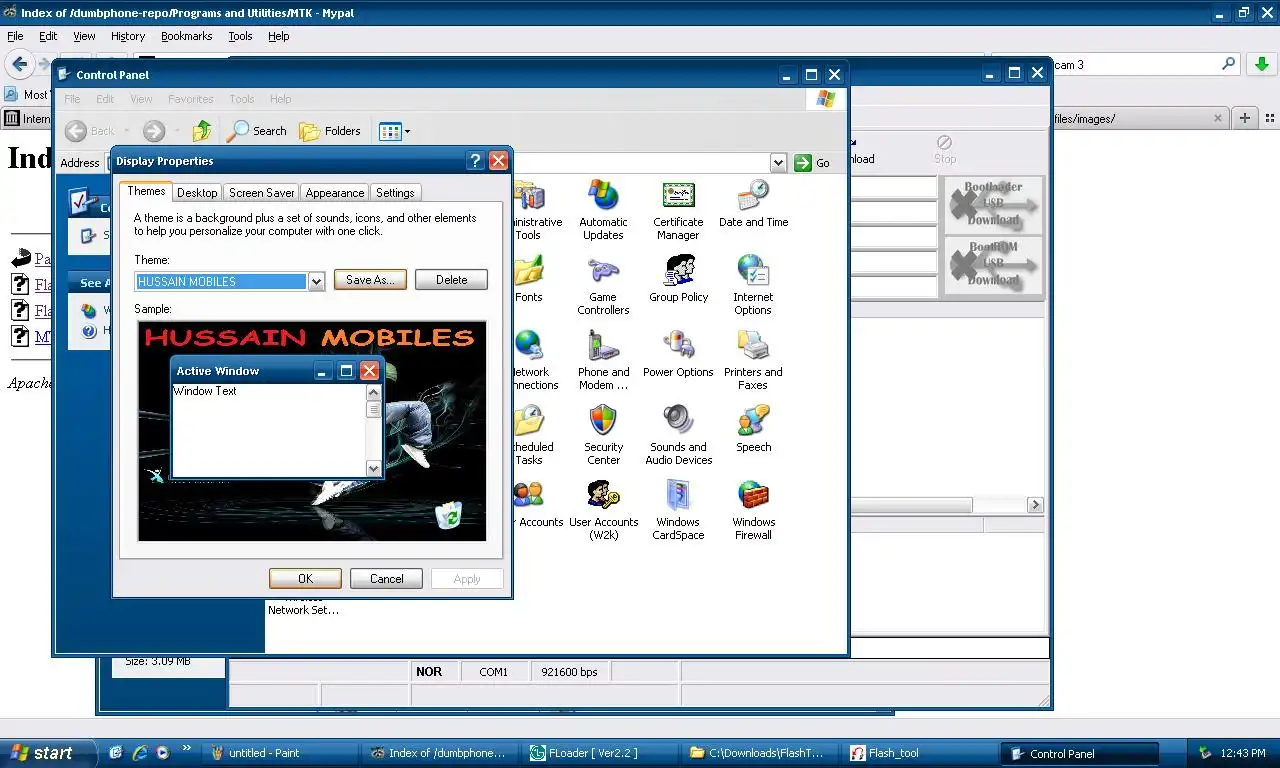Open the Windows CardSpace icon

(678, 510)
